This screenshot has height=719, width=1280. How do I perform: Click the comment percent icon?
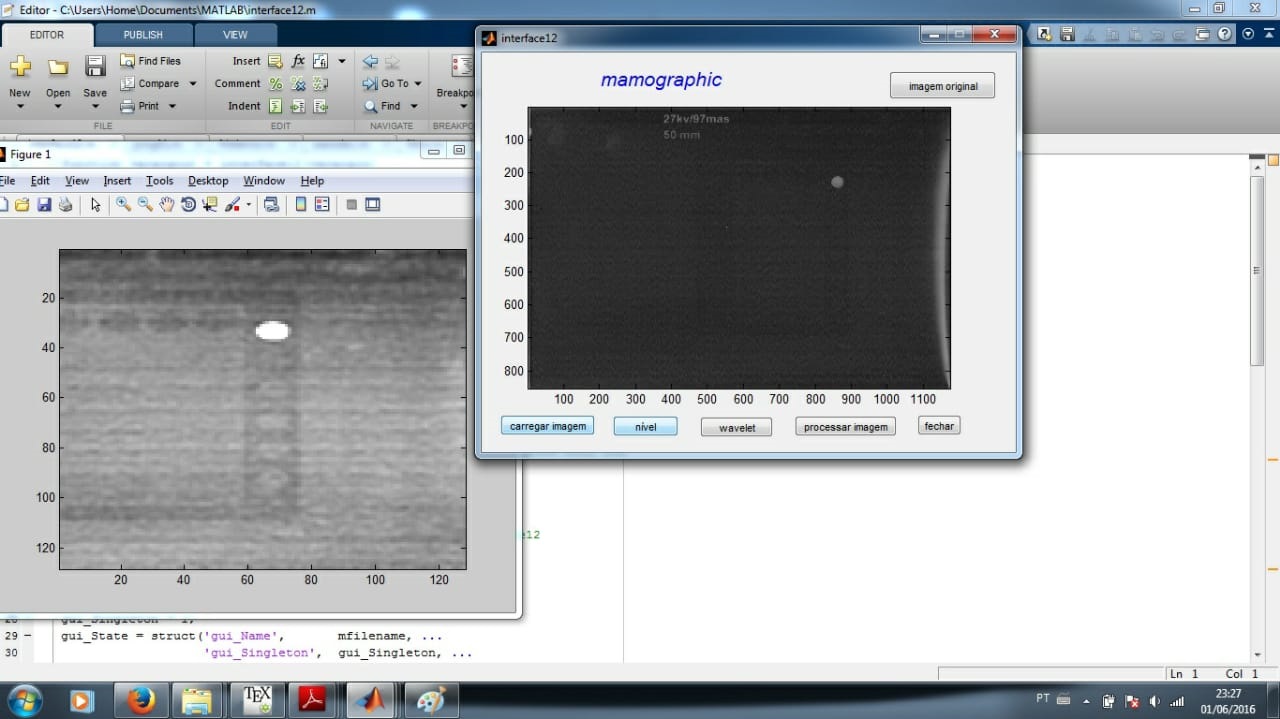(x=275, y=84)
